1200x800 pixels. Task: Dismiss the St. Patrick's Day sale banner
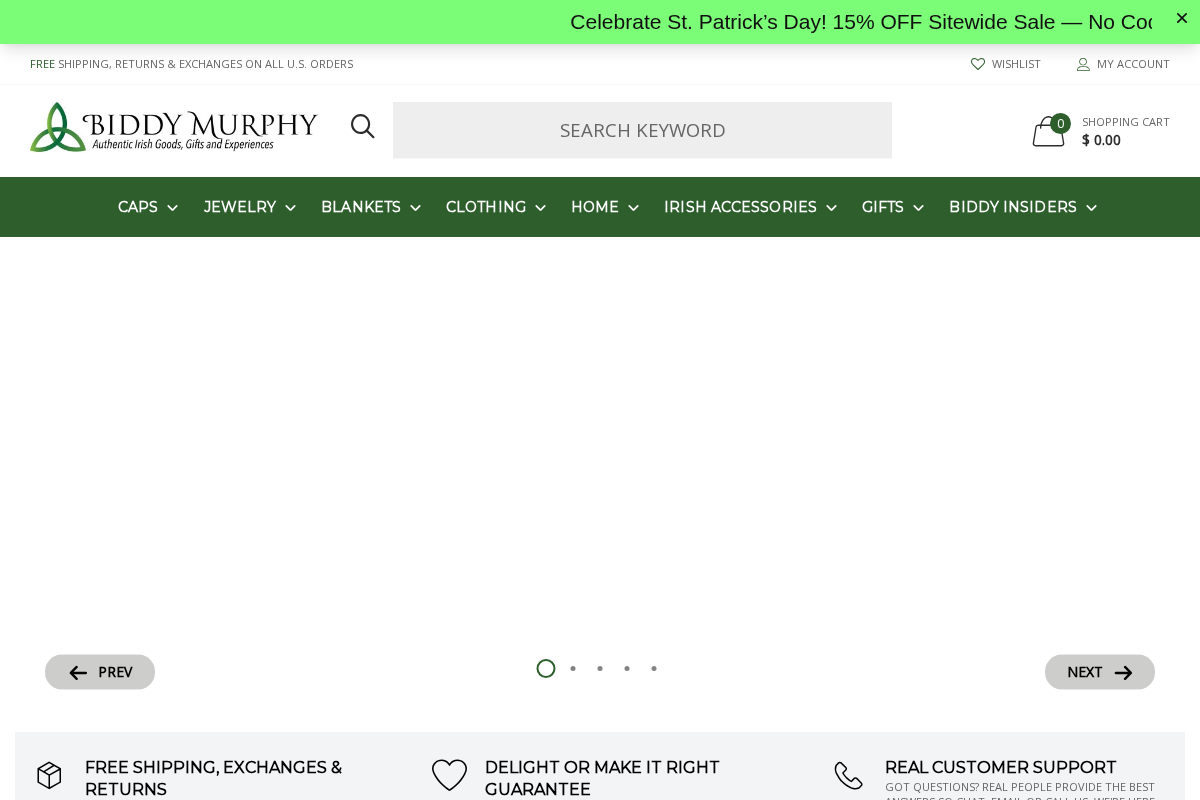[1182, 18]
